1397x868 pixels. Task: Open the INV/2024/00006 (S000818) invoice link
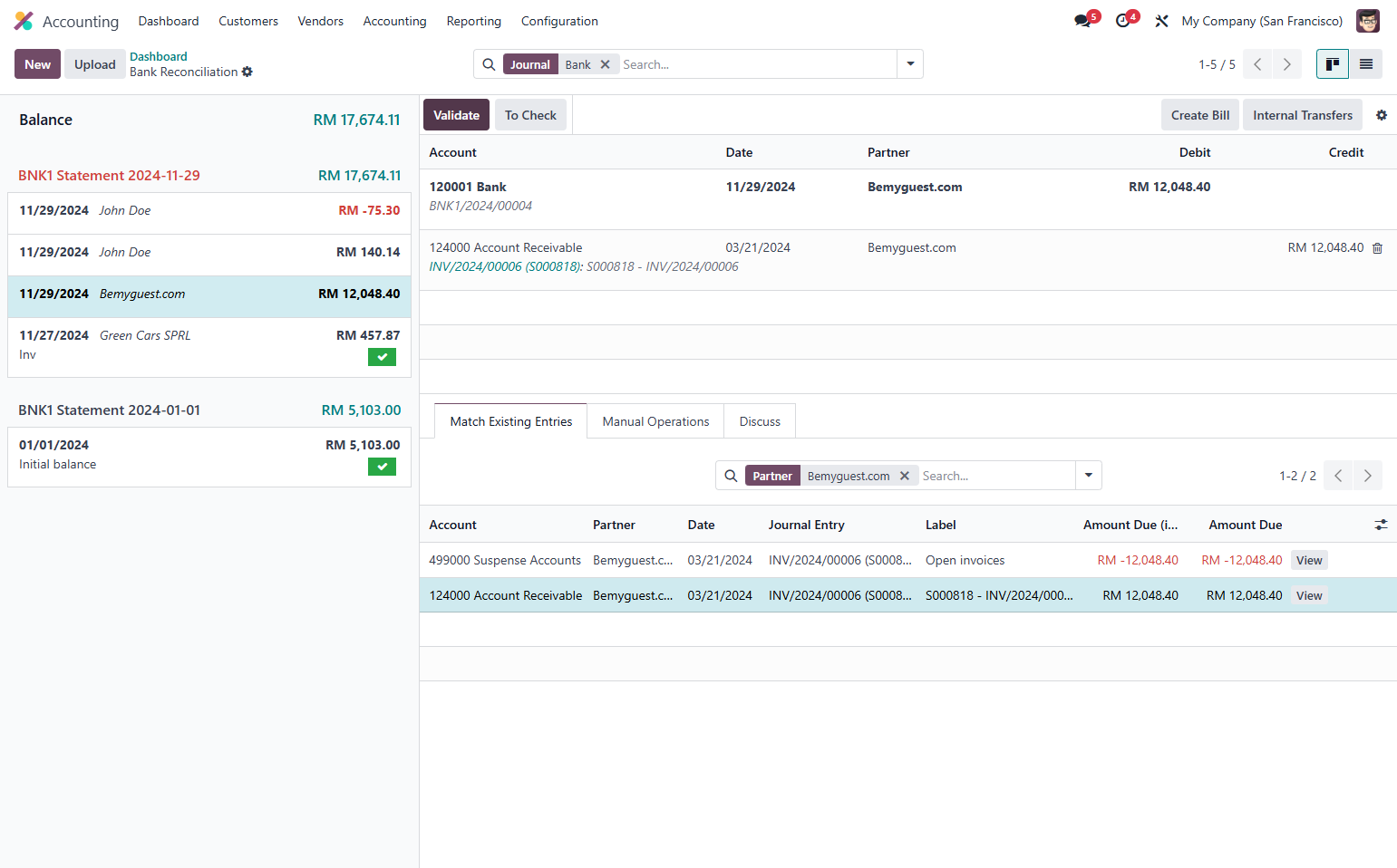506,266
